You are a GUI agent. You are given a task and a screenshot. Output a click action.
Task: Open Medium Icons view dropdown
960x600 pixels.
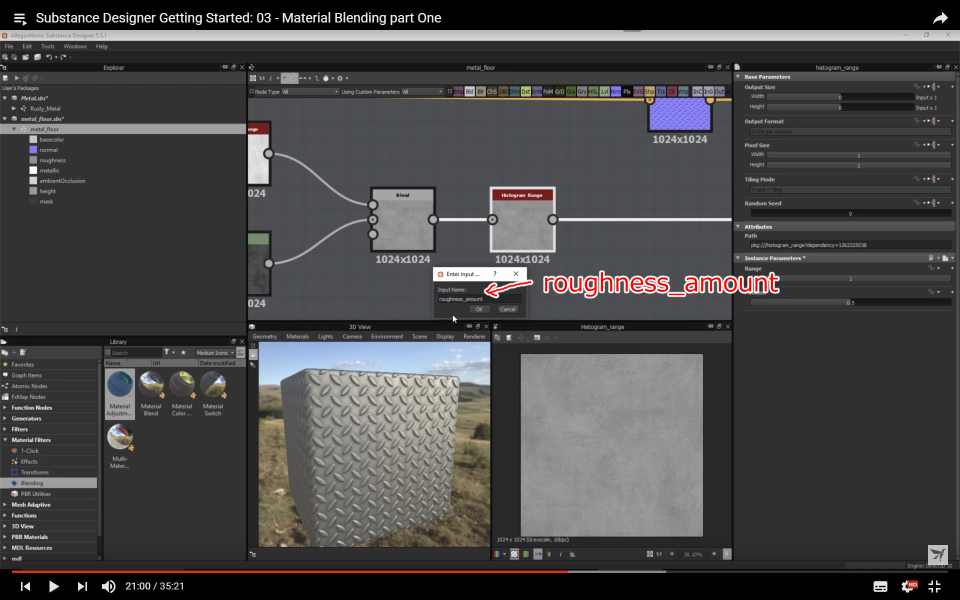(216, 353)
